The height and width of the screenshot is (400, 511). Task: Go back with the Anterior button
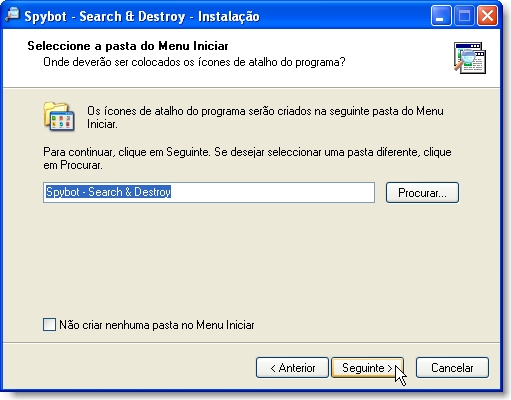(292, 368)
